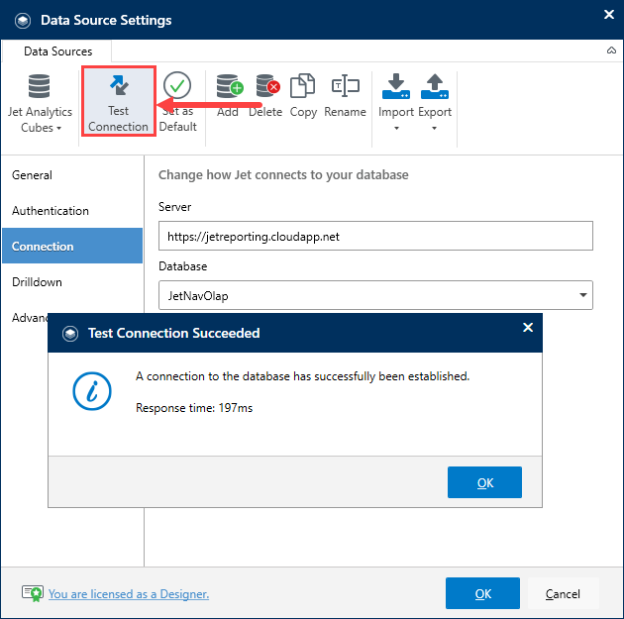This screenshot has height=619, width=624.
Task: Click the Jet logo in main title bar
Action: point(23,20)
